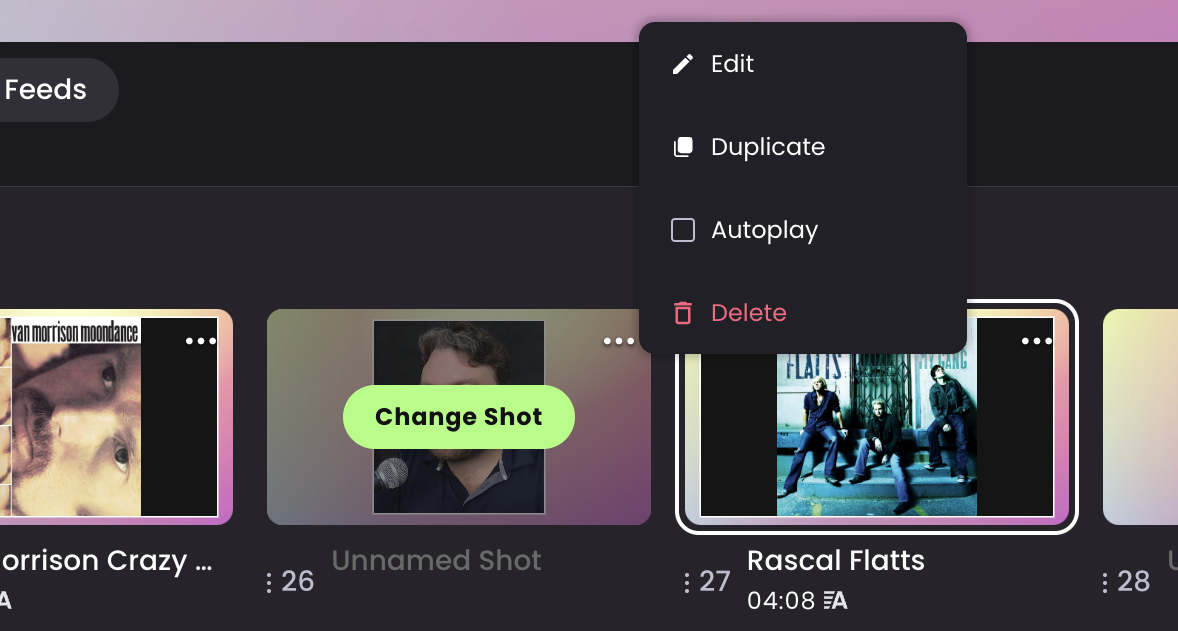Click the "orrison Crazy ..." shot title
The width and height of the screenshot is (1178, 631).
106,561
